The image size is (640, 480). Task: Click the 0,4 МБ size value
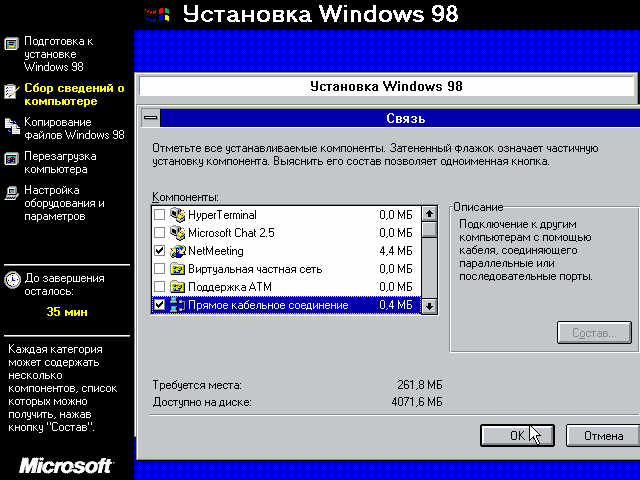pos(396,305)
